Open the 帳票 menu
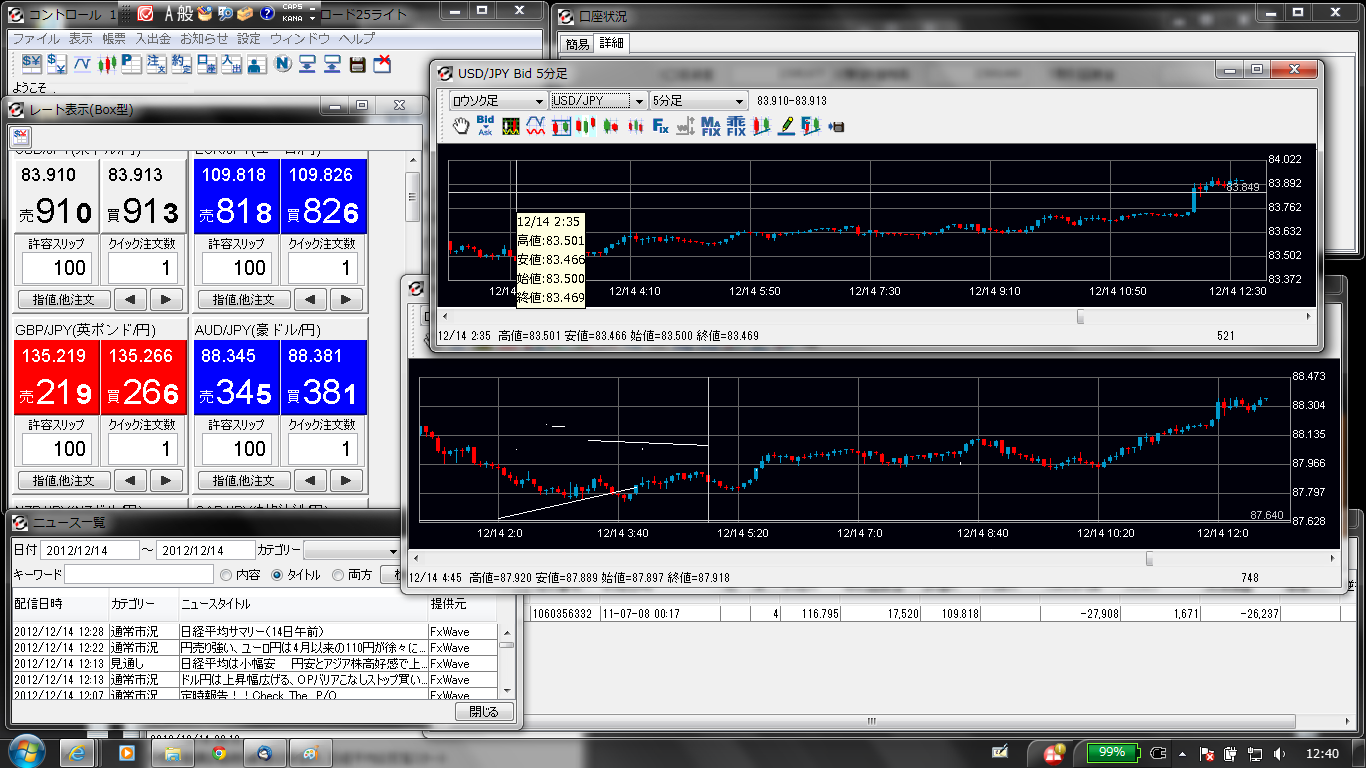Viewport: 1366px width, 768px height. (x=114, y=38)
